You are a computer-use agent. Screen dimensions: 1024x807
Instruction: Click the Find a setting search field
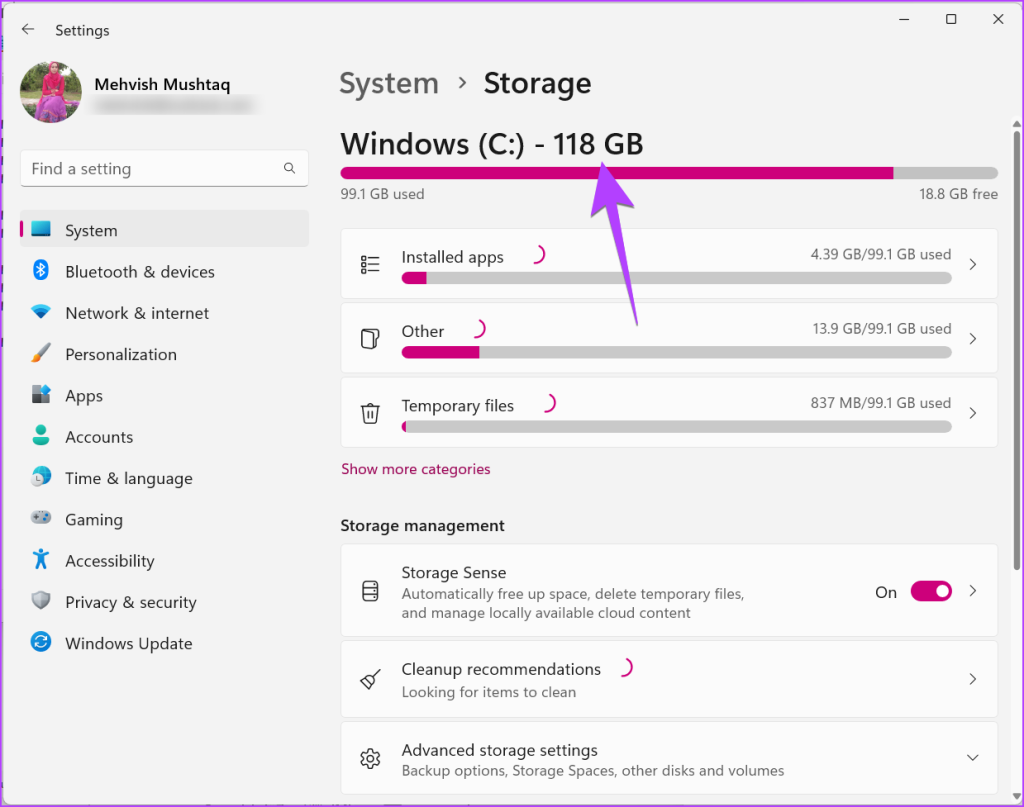150,169
